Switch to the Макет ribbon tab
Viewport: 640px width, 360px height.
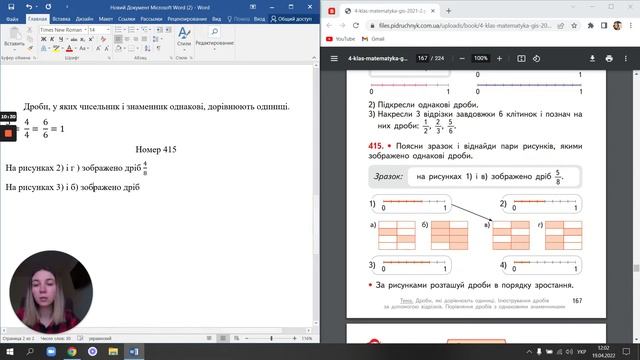(x=106, y=19)
